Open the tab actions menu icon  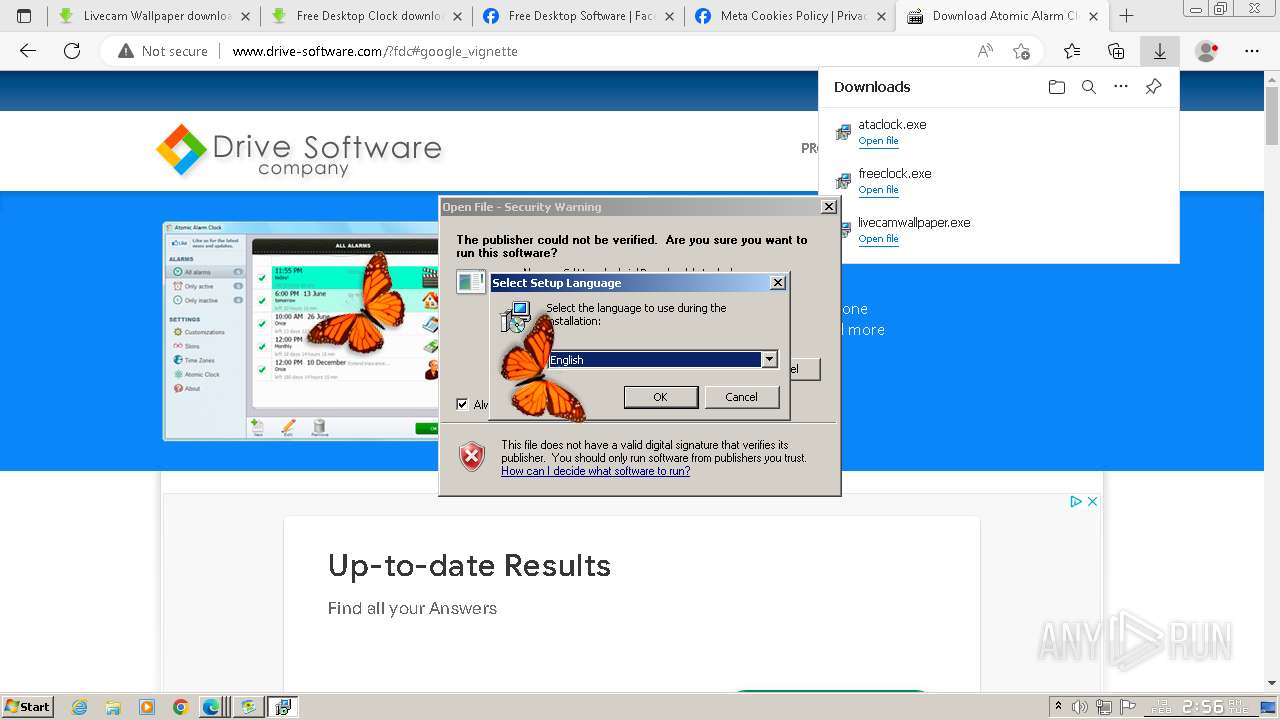point(24,16)
